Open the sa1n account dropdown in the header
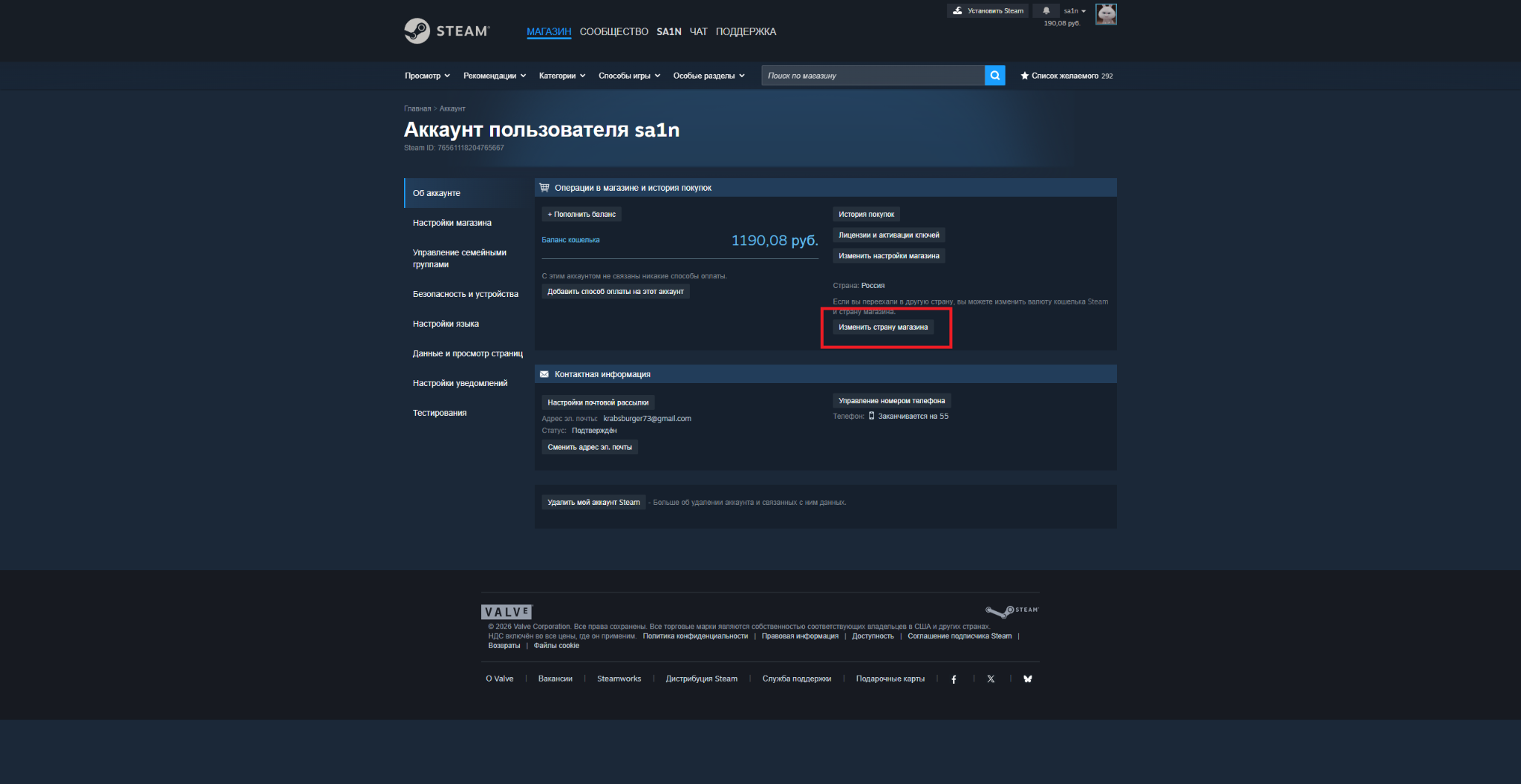 pos(1075,10)
